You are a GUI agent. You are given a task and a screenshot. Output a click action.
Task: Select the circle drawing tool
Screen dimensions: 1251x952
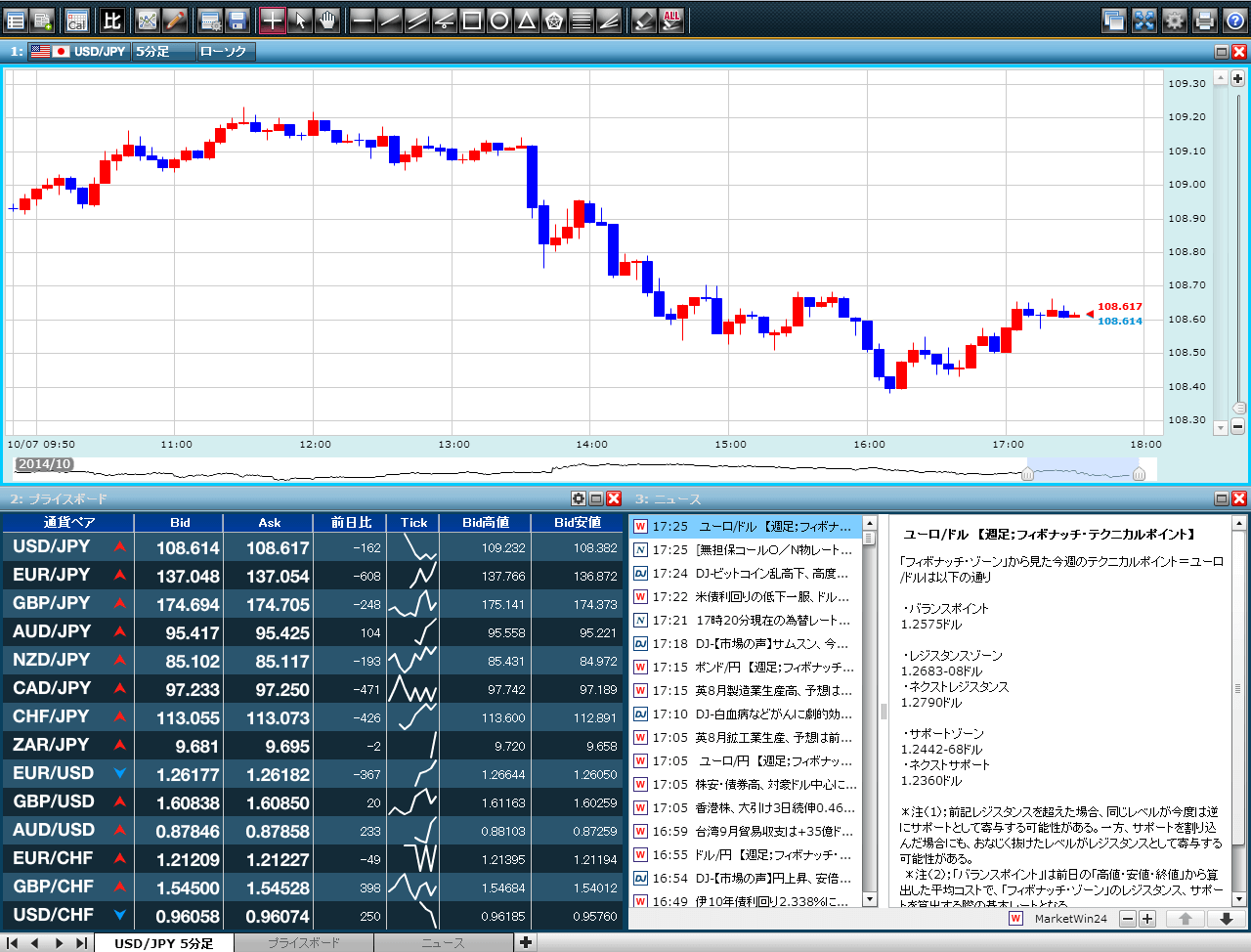[499, 20]
